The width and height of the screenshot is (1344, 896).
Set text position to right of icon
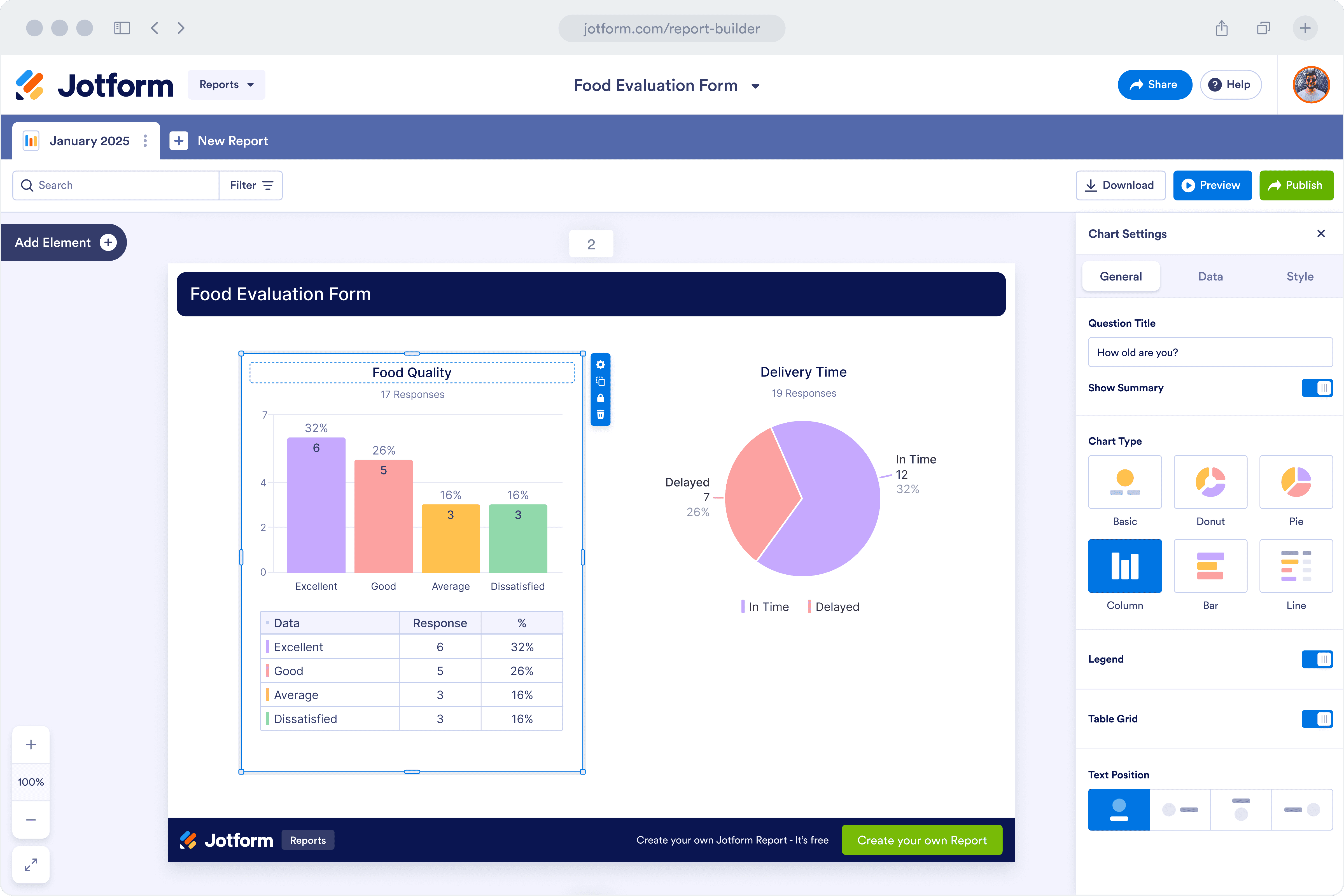click(x=1180, y=810)
